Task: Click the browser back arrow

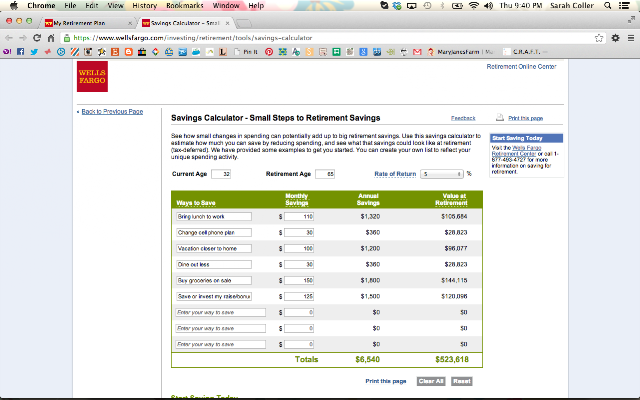Action: click(9, 38)
